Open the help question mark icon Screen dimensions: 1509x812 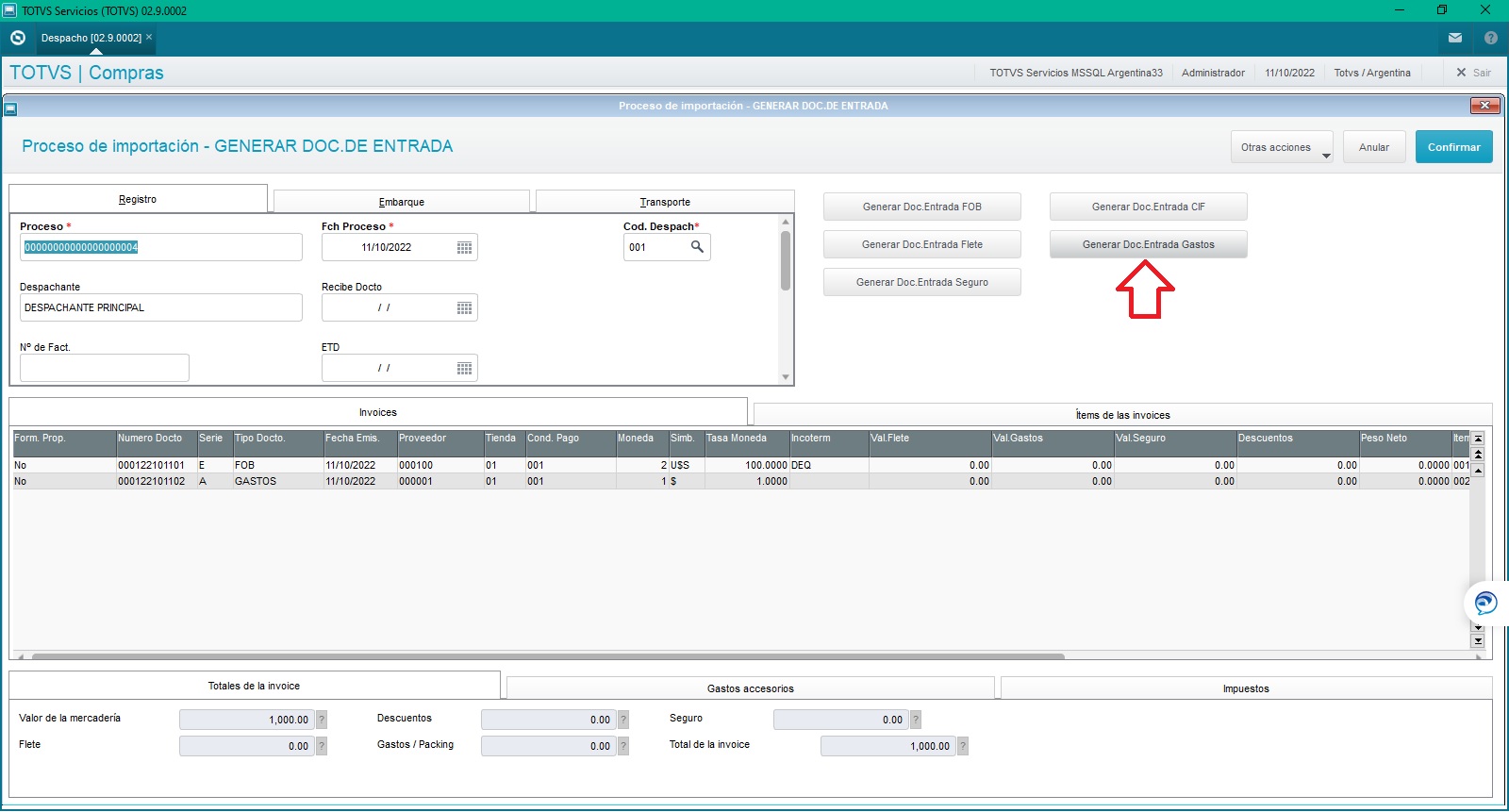coord(1491,39)
